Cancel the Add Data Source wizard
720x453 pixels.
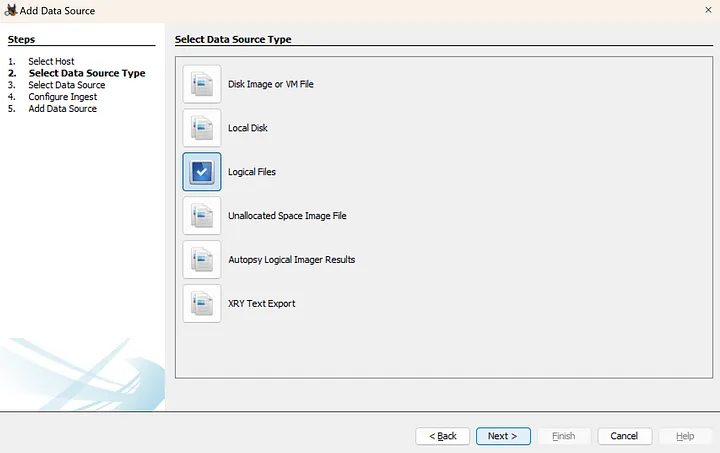click(624, 436)
